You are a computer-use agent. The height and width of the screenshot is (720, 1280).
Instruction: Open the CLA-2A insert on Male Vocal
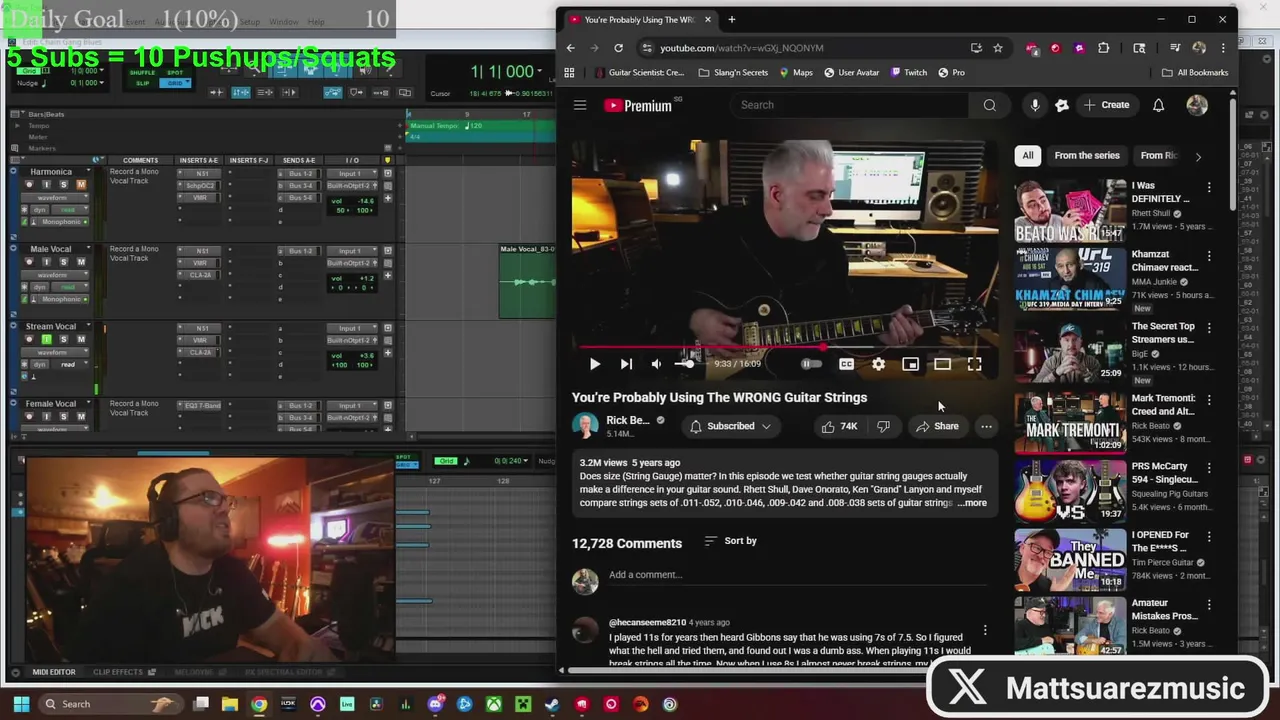click(x=200, y=275)
